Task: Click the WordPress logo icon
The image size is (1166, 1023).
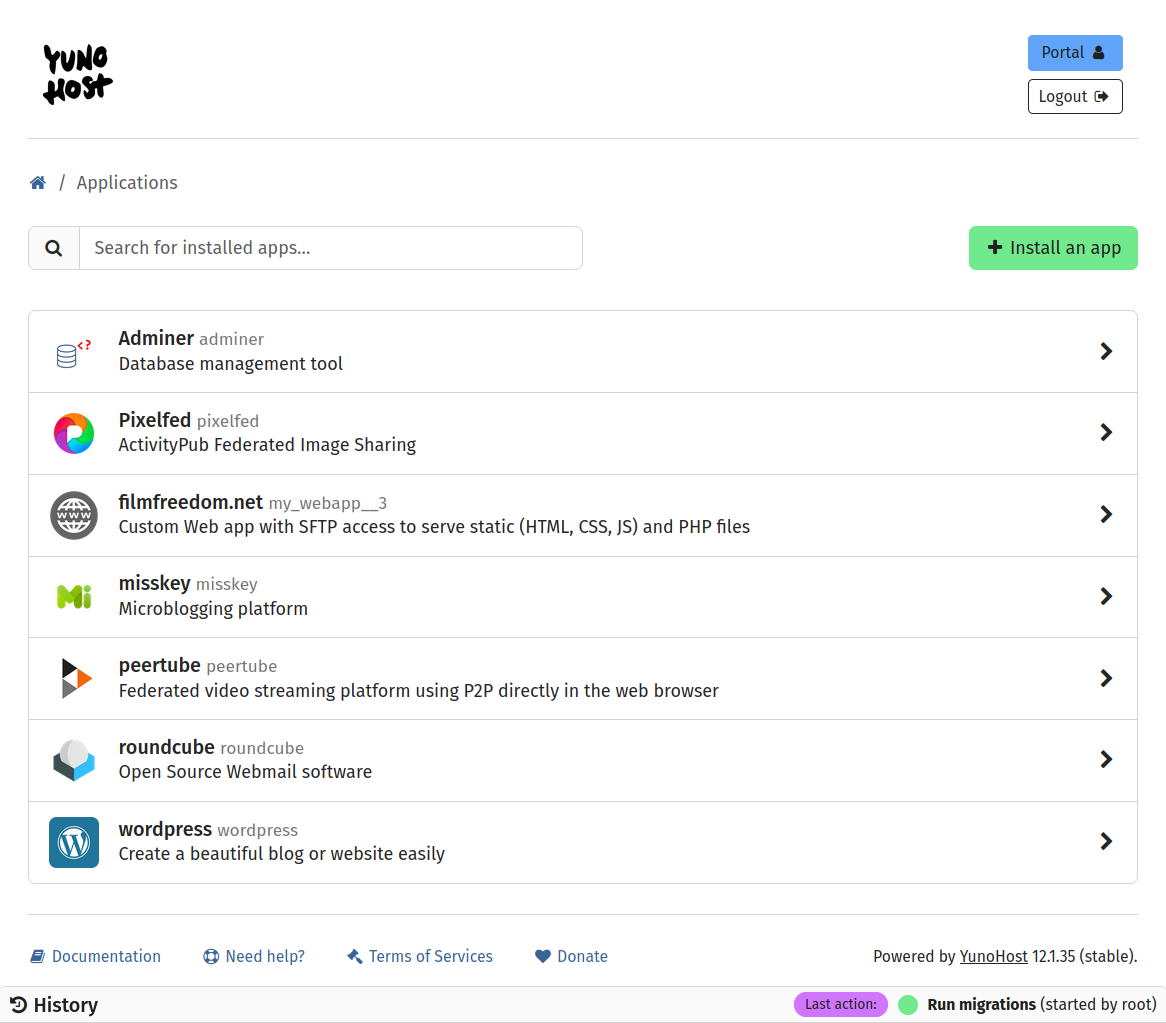Action: point(74,843)
